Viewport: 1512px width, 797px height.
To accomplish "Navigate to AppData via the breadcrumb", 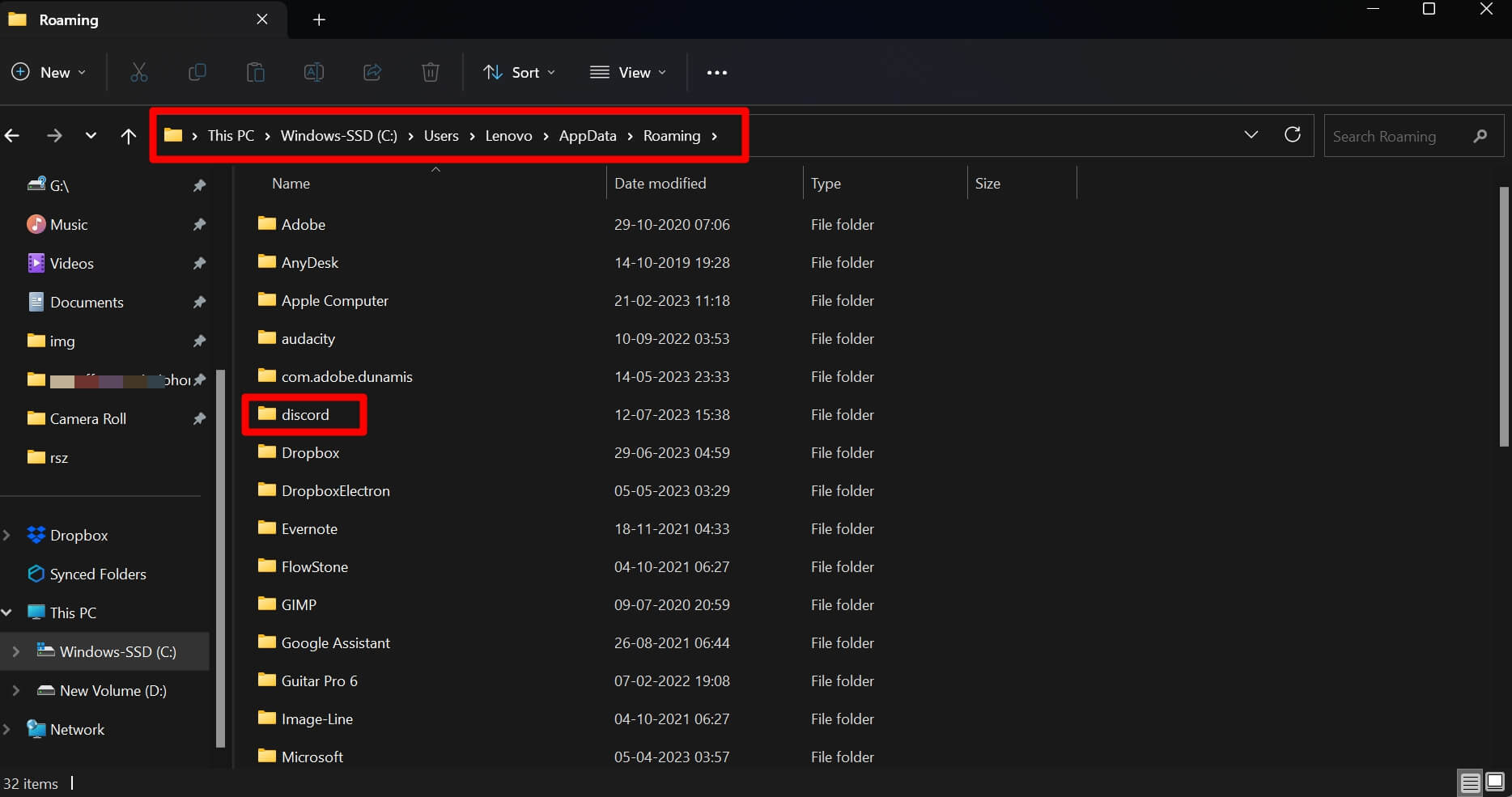I will pyautogui.click(x=588, y=135).
